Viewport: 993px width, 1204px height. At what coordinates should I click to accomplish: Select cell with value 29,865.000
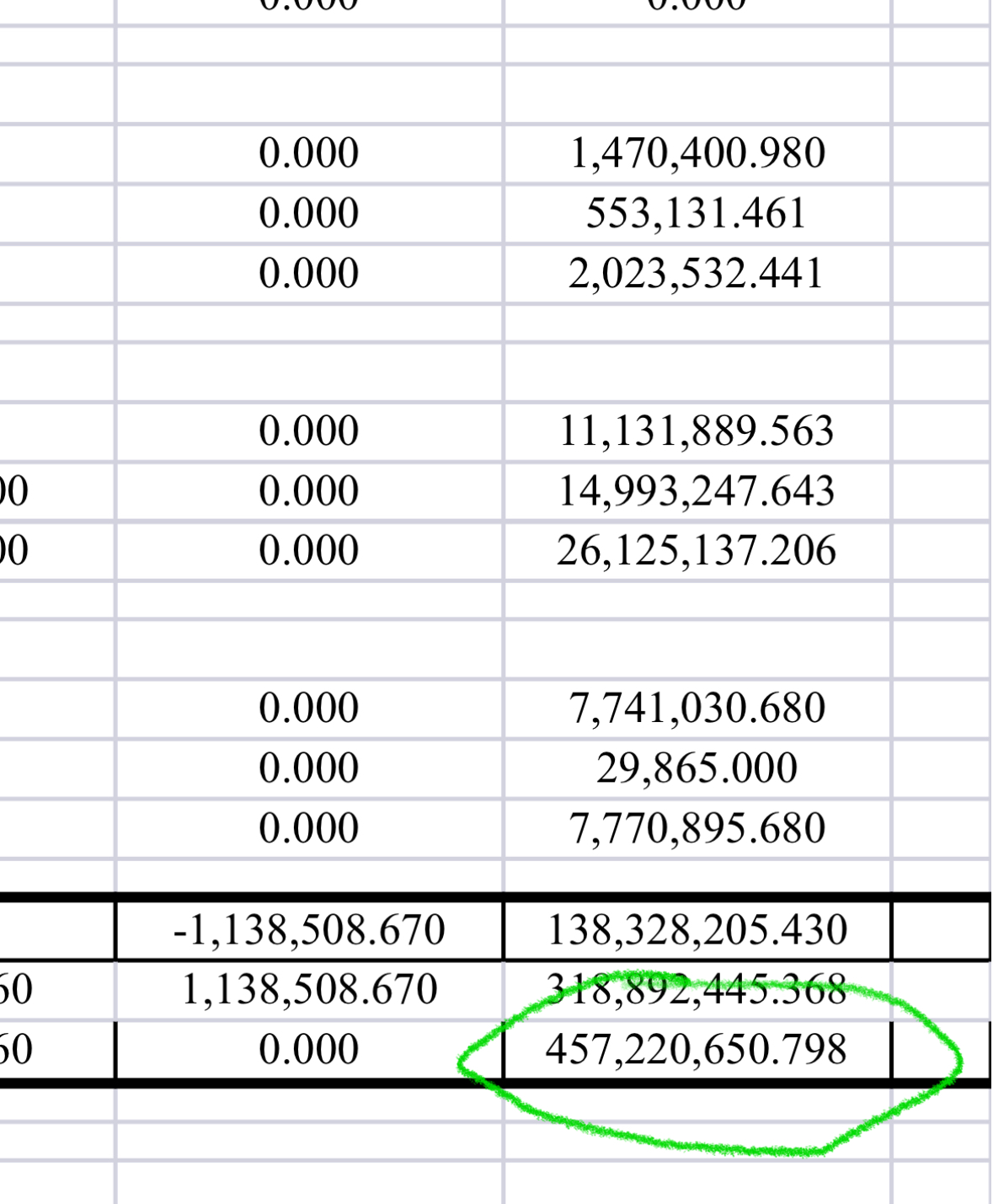click(697, 768)
